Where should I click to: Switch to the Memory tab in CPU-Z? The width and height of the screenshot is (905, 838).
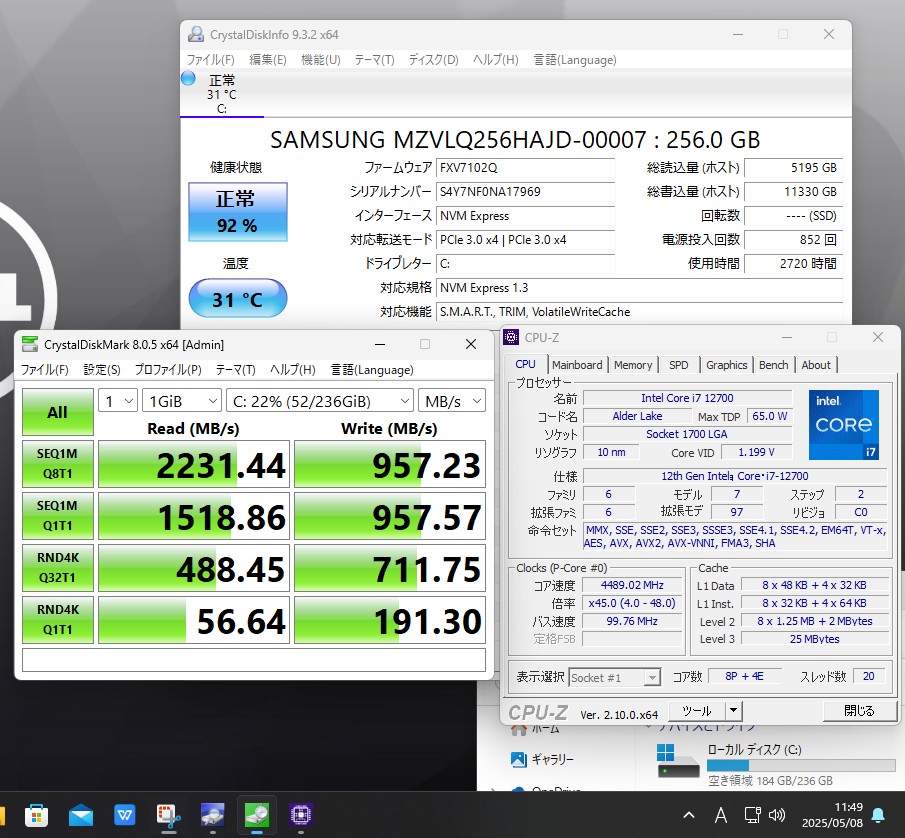pyautogui.click(x=633, y=365)
